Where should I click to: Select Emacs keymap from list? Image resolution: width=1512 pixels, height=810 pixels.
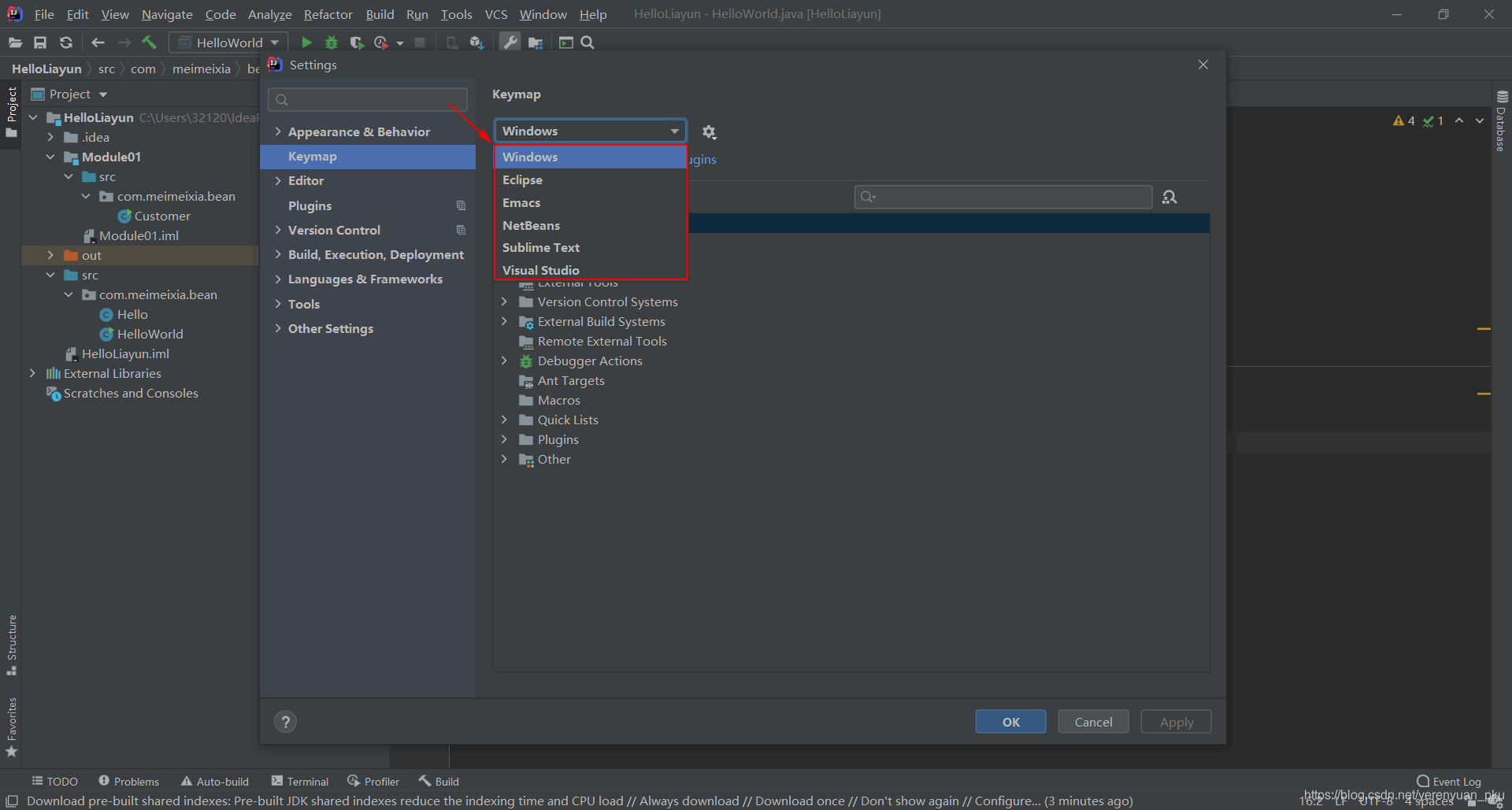pyautogui.click(x=590, y=202)
